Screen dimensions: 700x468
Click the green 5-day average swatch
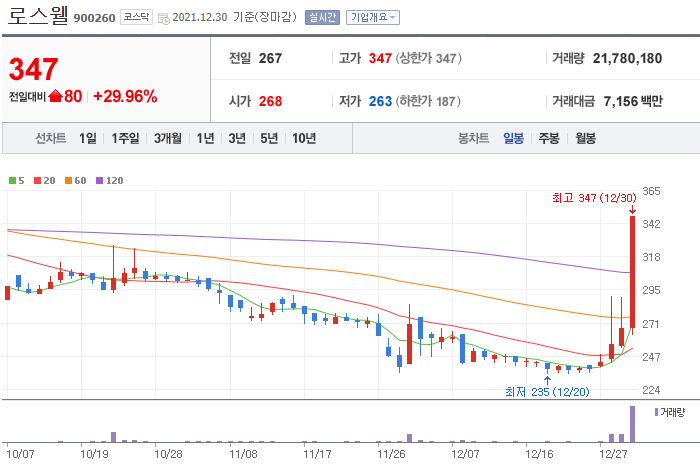coord(12,180)
